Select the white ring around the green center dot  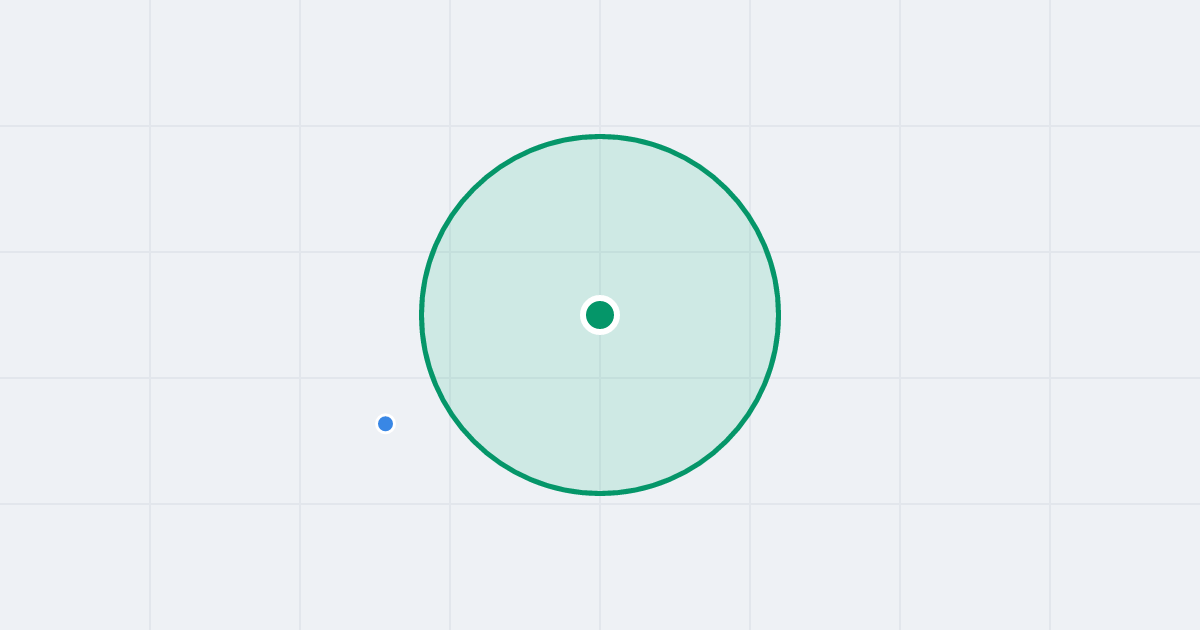[600, 298]
